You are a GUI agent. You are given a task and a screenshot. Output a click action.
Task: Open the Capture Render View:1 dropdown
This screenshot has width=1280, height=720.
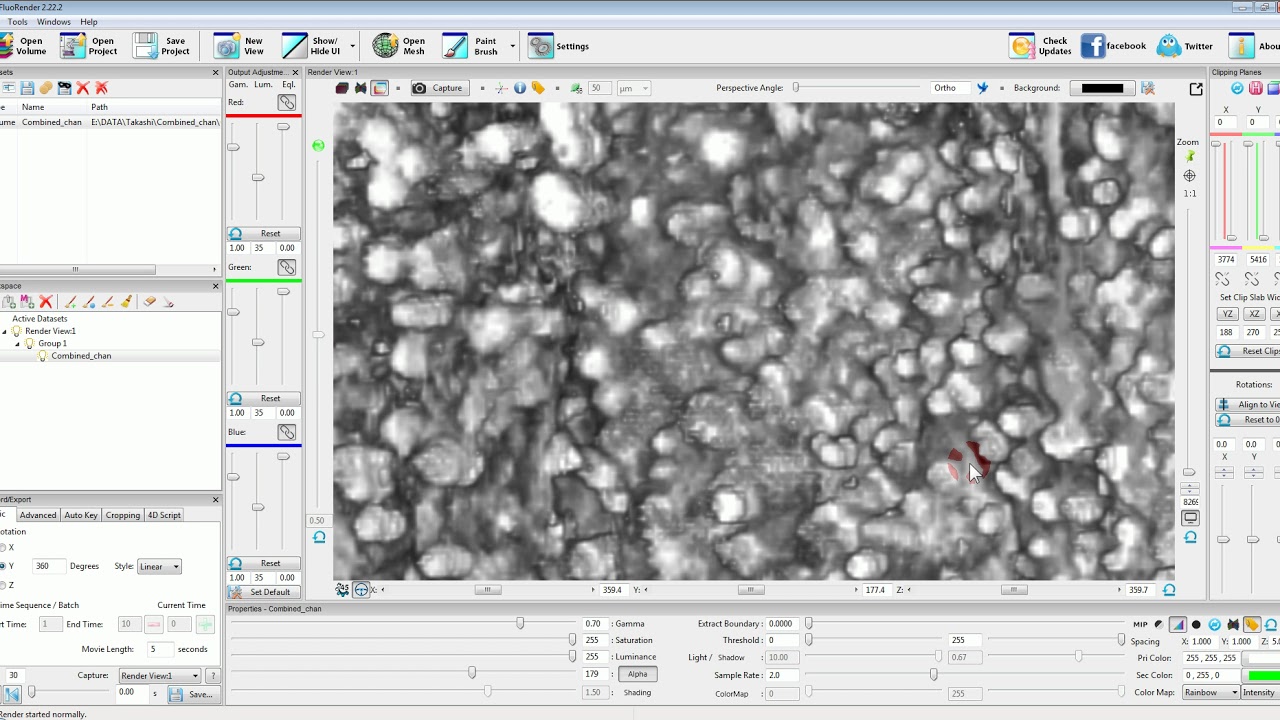pyautogui.click(x=160, y=676)
